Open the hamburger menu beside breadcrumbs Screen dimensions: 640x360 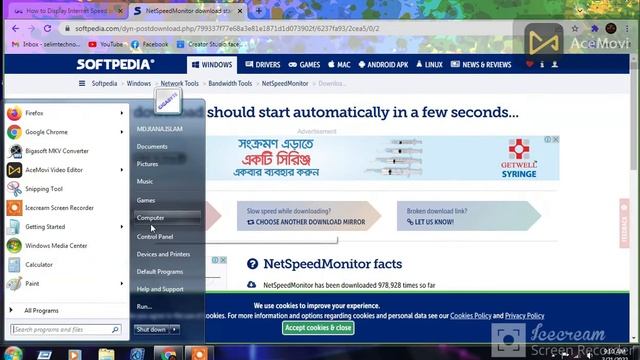(82, 83)
